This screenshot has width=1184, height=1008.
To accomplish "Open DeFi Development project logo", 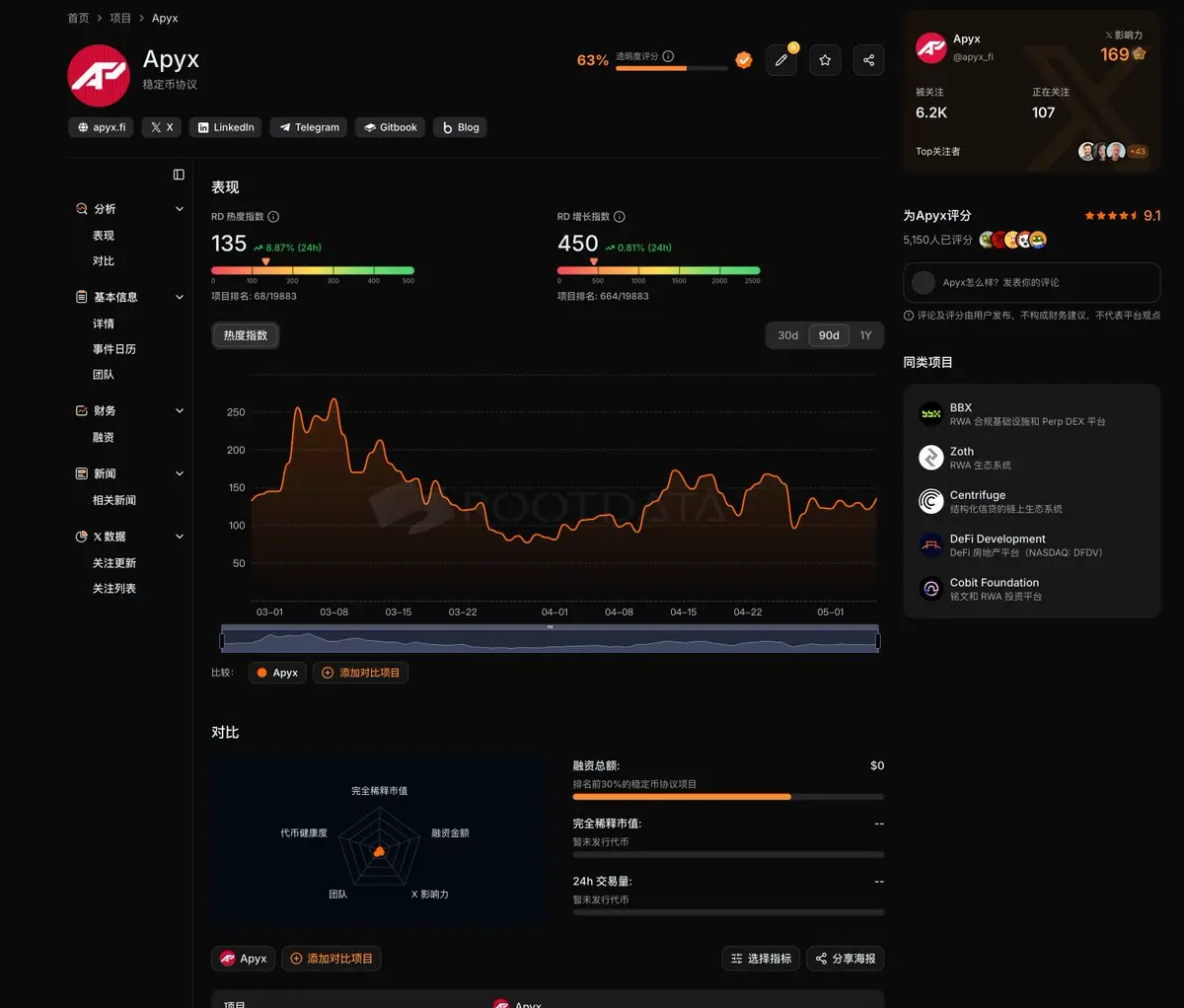I will click(930, 544).
